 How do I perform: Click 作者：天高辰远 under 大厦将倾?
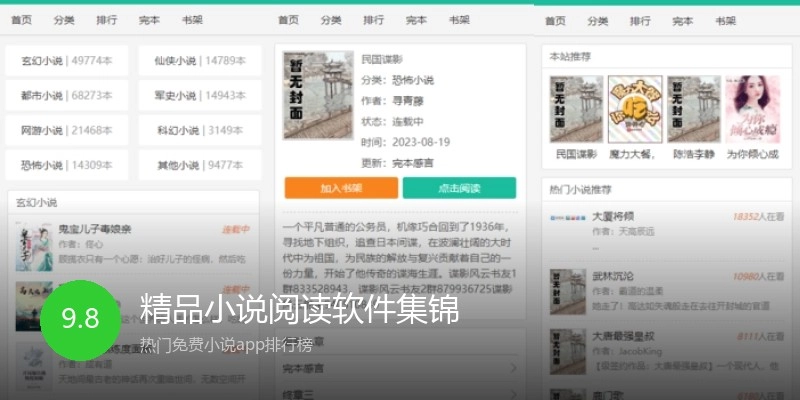623,232
